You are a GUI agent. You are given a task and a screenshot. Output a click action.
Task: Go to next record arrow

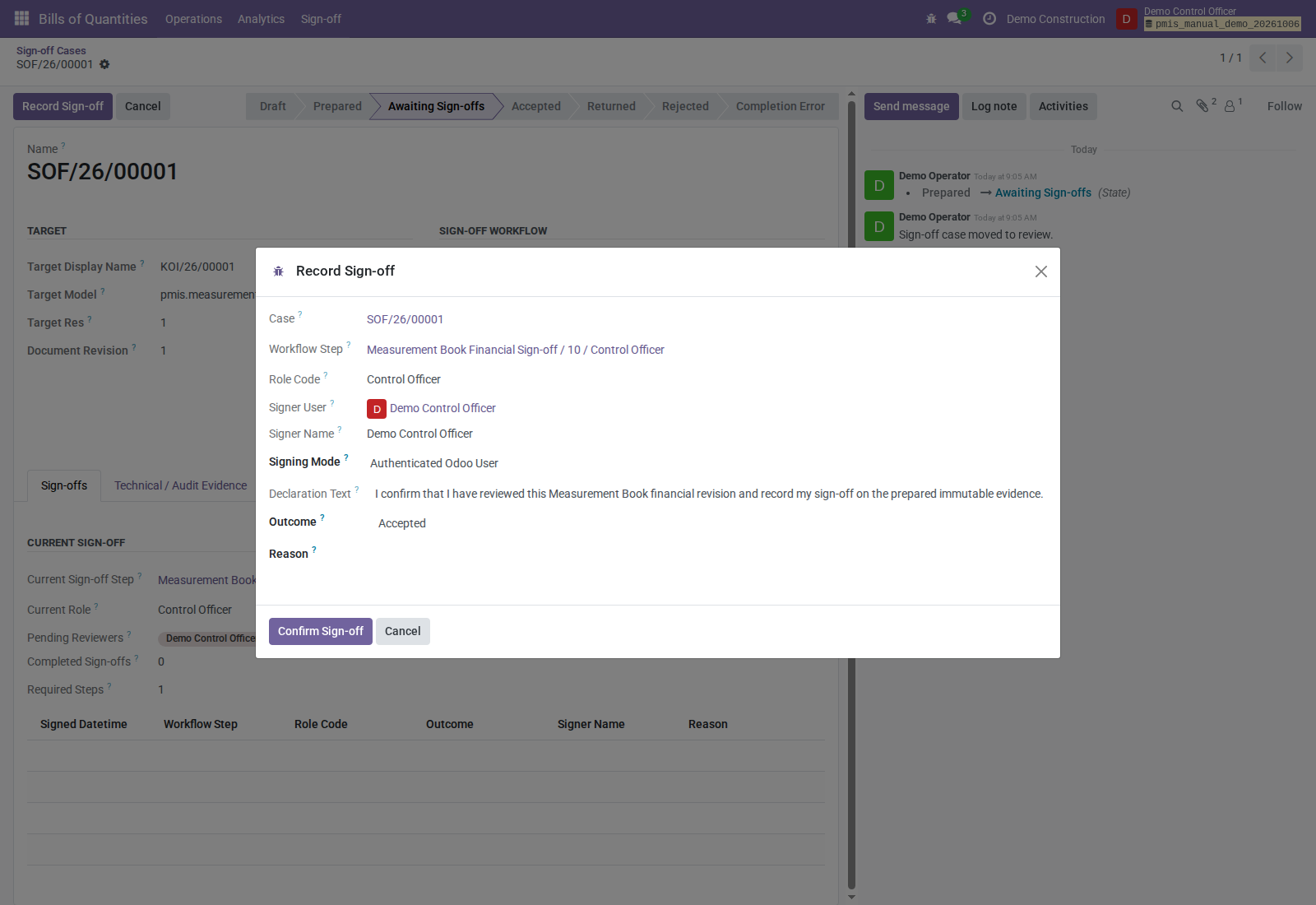[1290, 58]
